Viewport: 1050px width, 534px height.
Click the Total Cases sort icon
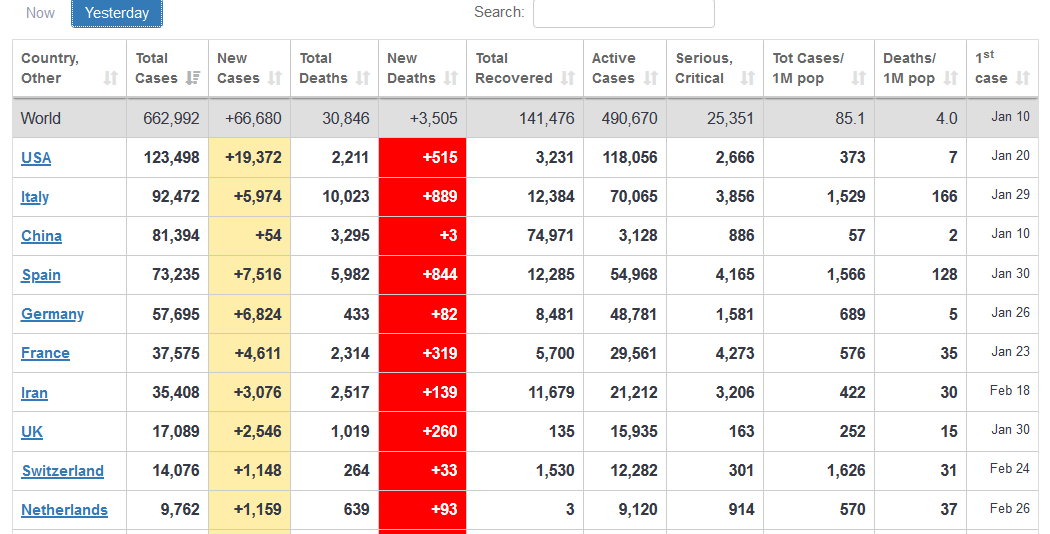tap(193, 78)
